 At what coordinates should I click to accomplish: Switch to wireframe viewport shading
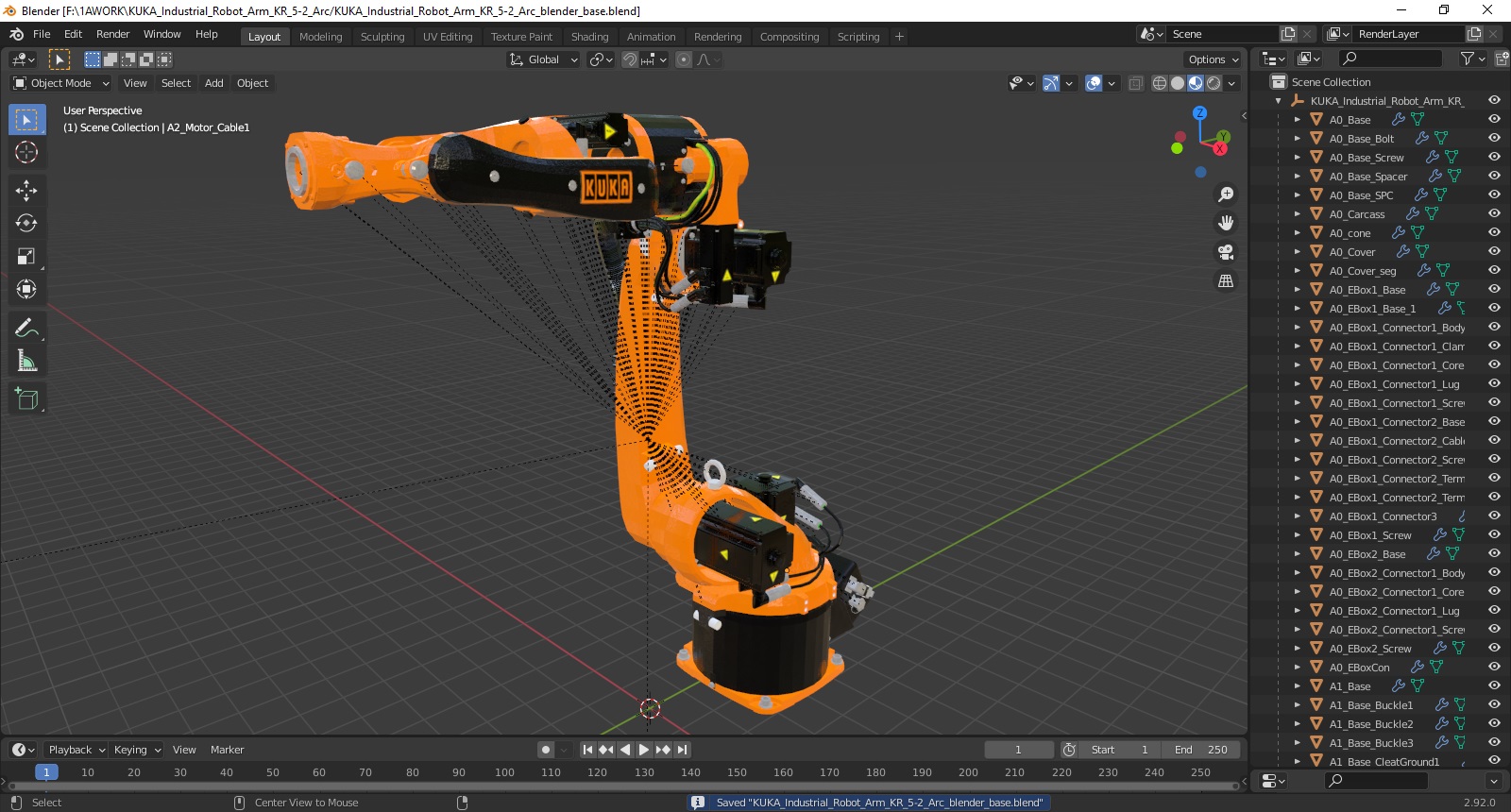(x=1160, y=83)
